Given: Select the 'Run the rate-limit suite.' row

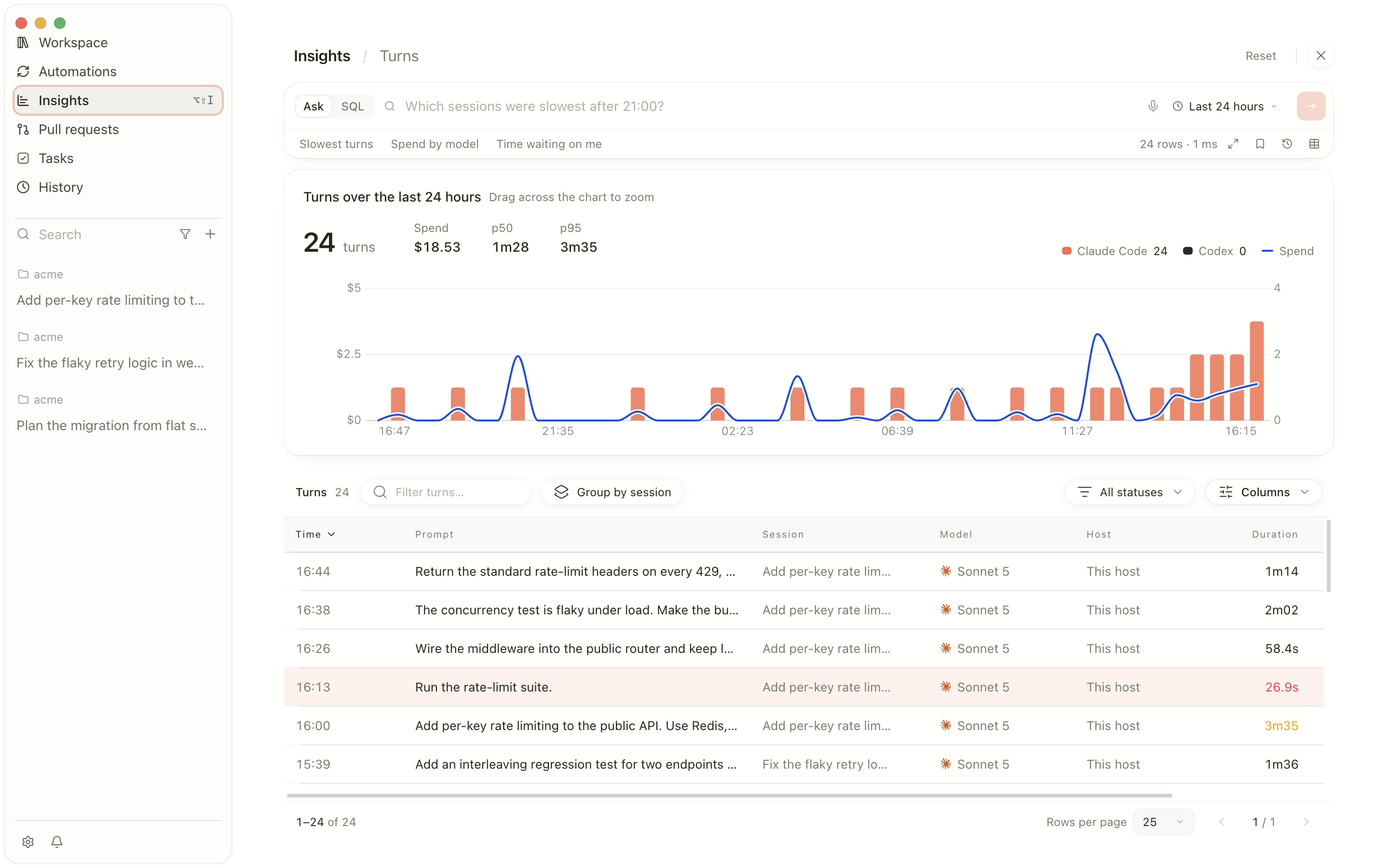Looking at the screenshot, I should (x=803, y=687).
